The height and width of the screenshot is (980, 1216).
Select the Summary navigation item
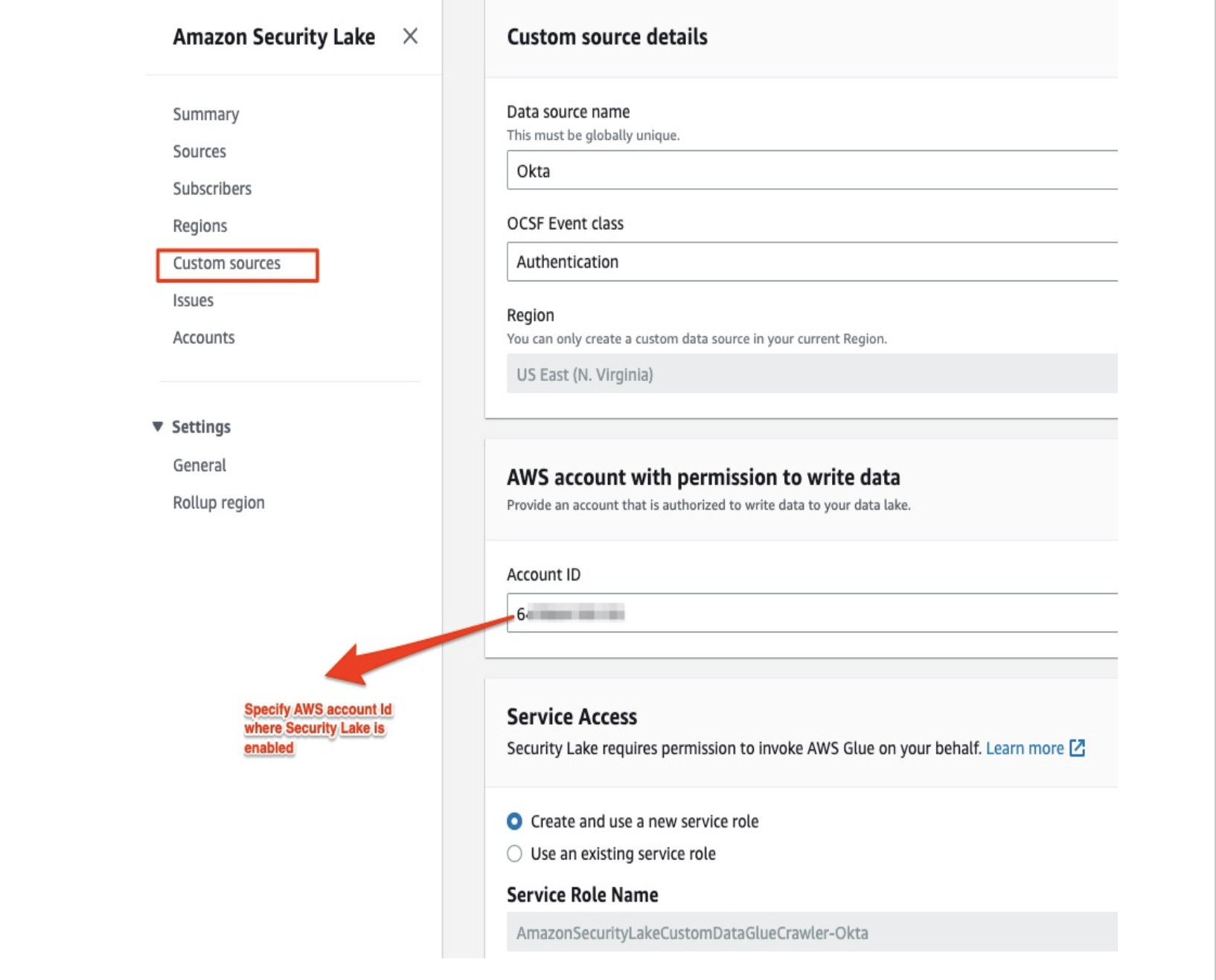point(205,114)
